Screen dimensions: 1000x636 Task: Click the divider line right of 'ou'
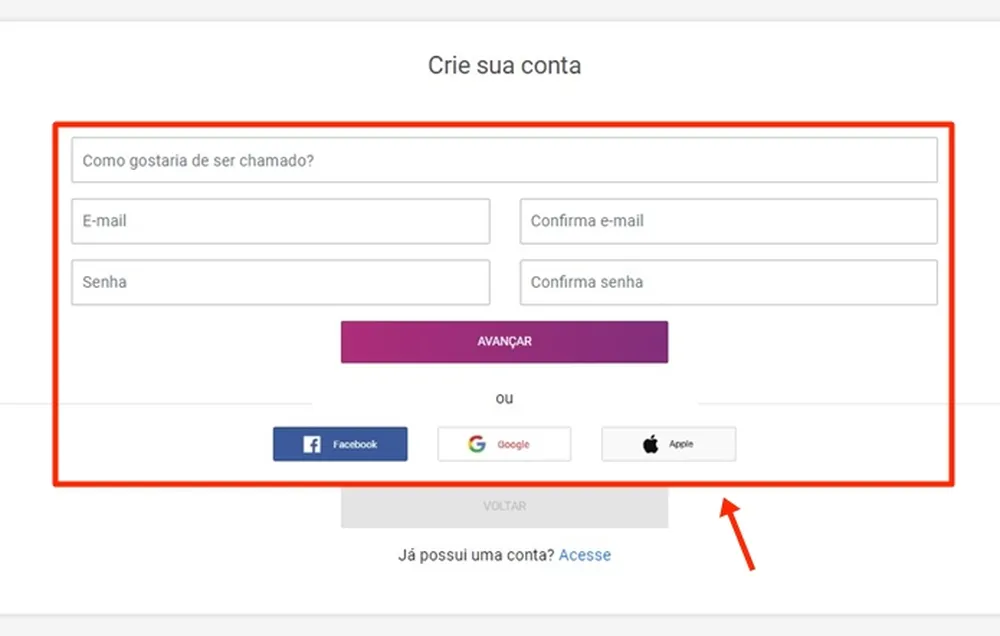(x=849, y=403)
